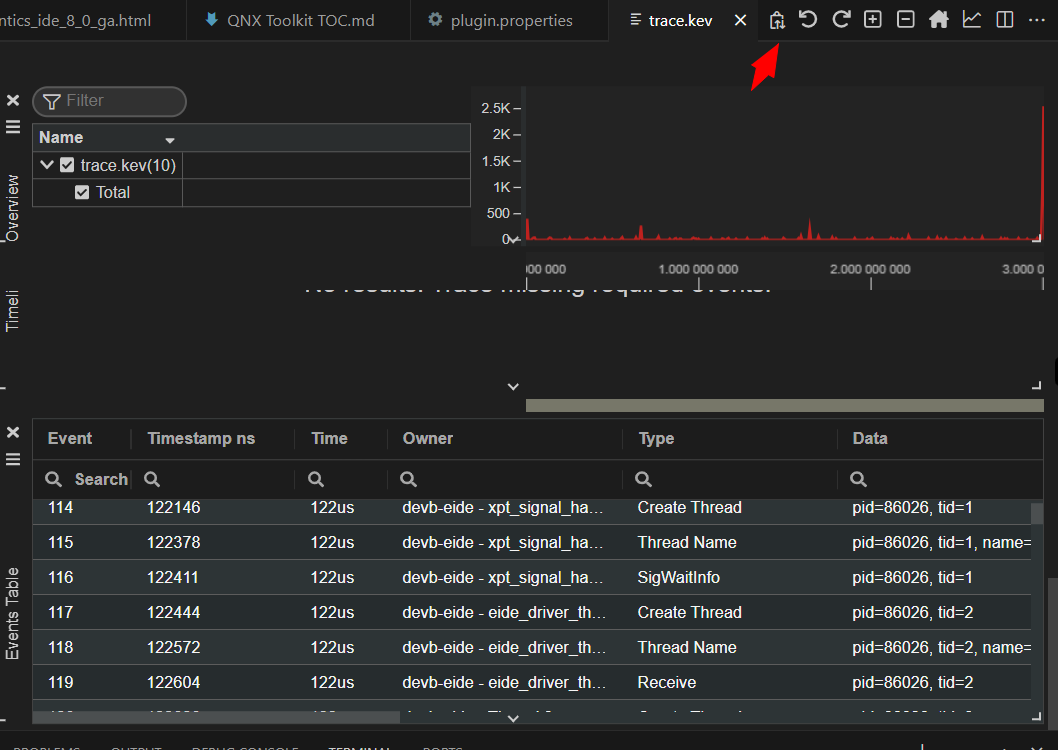Click chevron at bottom of Events Table
Viewport: 1058px width, 750px height.
513,718
